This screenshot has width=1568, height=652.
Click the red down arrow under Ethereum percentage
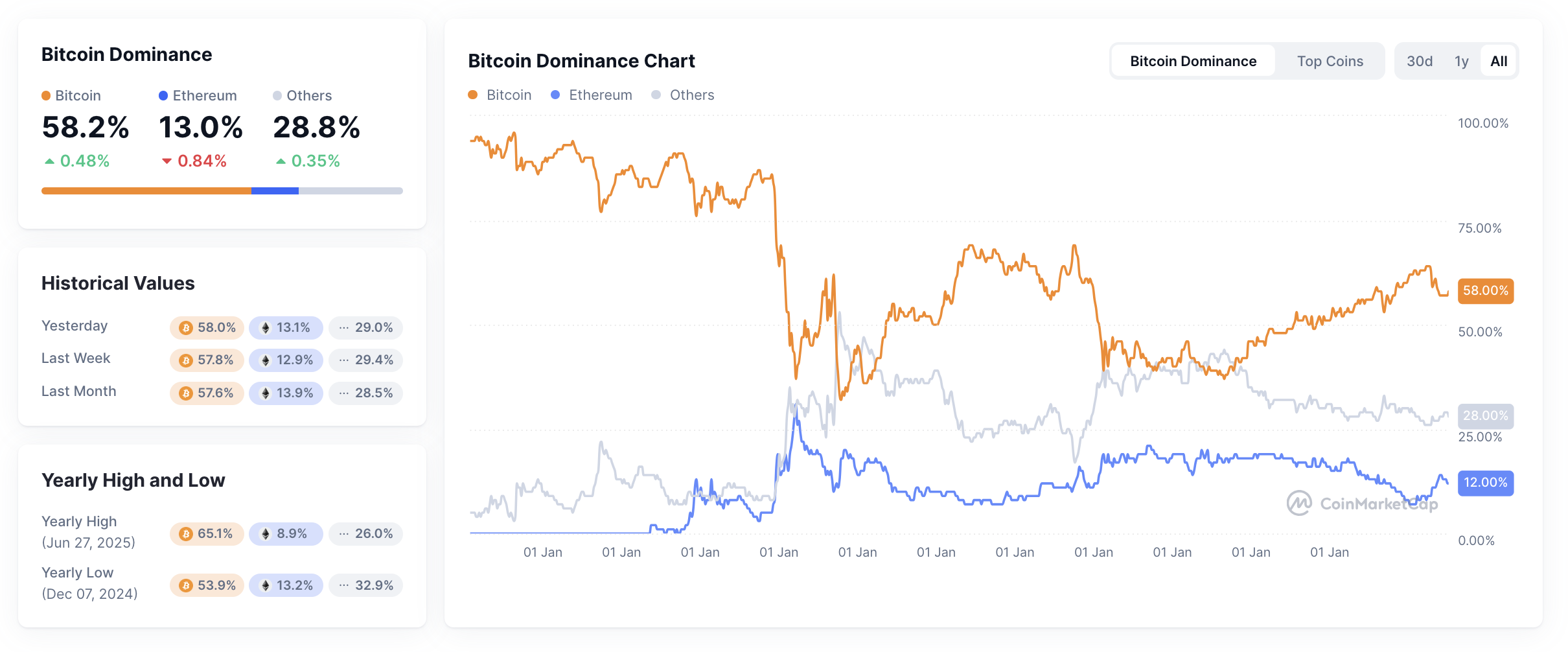167,161
